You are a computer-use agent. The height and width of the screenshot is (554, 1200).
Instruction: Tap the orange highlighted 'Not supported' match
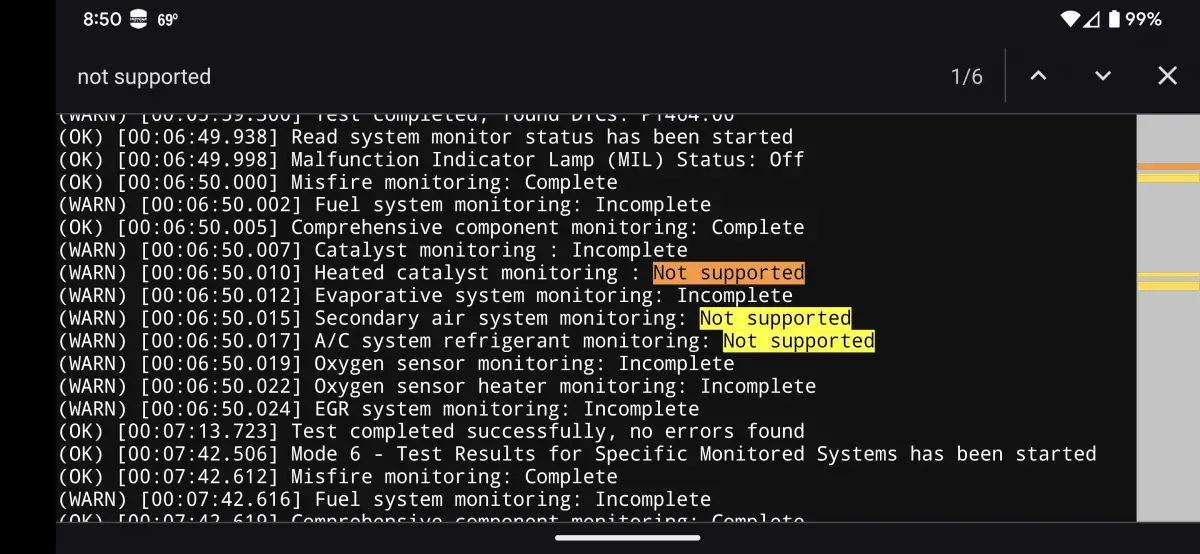pyautogui.click(x=728, y=273)
